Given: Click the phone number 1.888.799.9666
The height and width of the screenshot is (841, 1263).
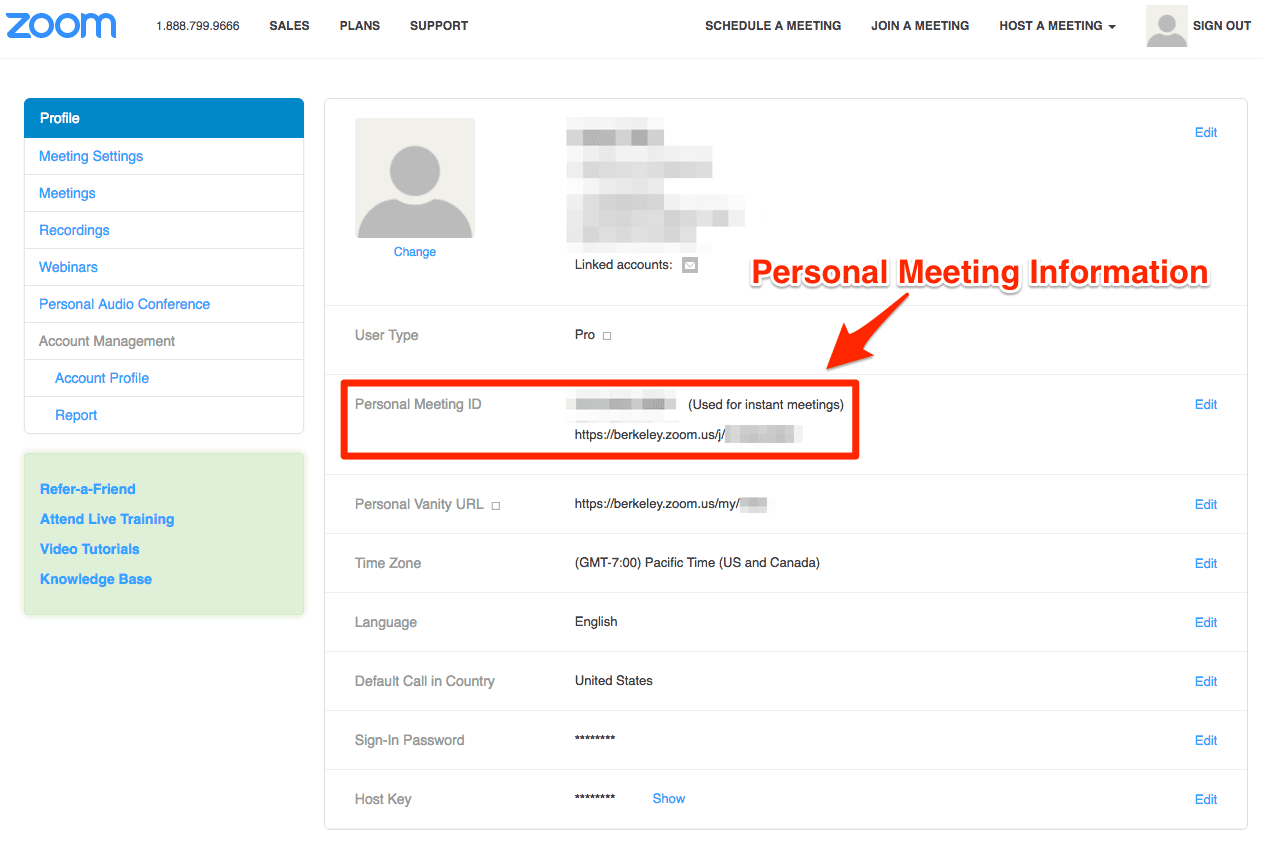Looking at the screenshot, I should point(198,26).
